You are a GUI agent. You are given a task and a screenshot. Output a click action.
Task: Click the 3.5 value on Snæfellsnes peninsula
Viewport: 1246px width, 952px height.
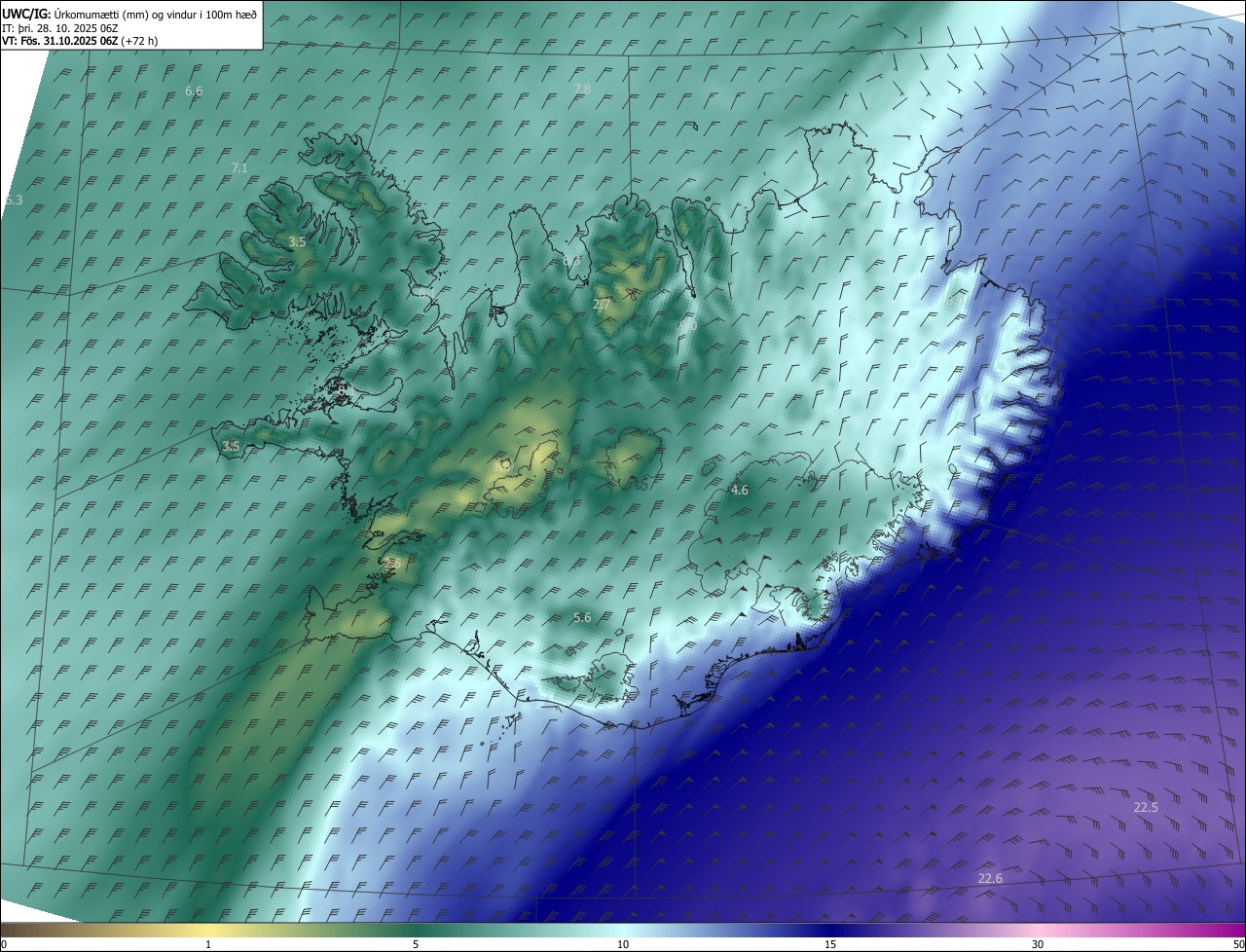click(231, 447)
